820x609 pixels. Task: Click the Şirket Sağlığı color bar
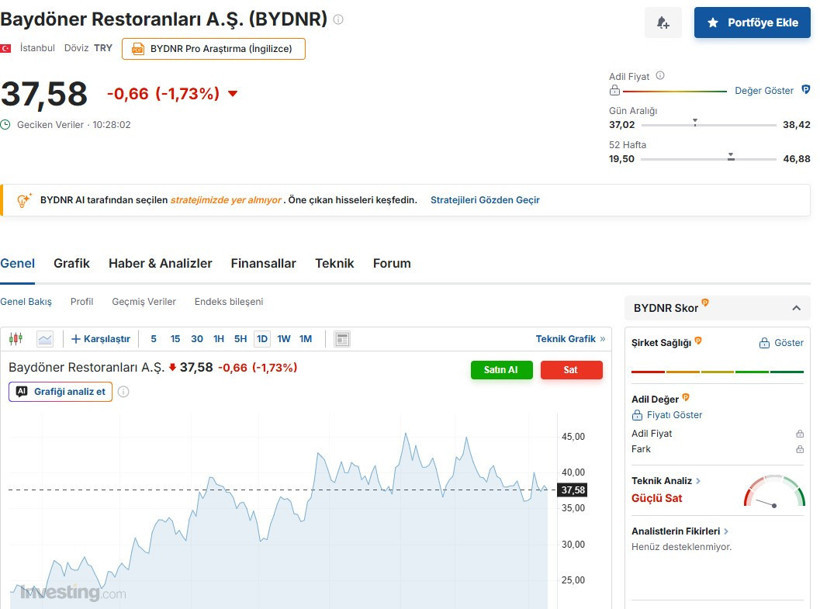click(717, 372)
